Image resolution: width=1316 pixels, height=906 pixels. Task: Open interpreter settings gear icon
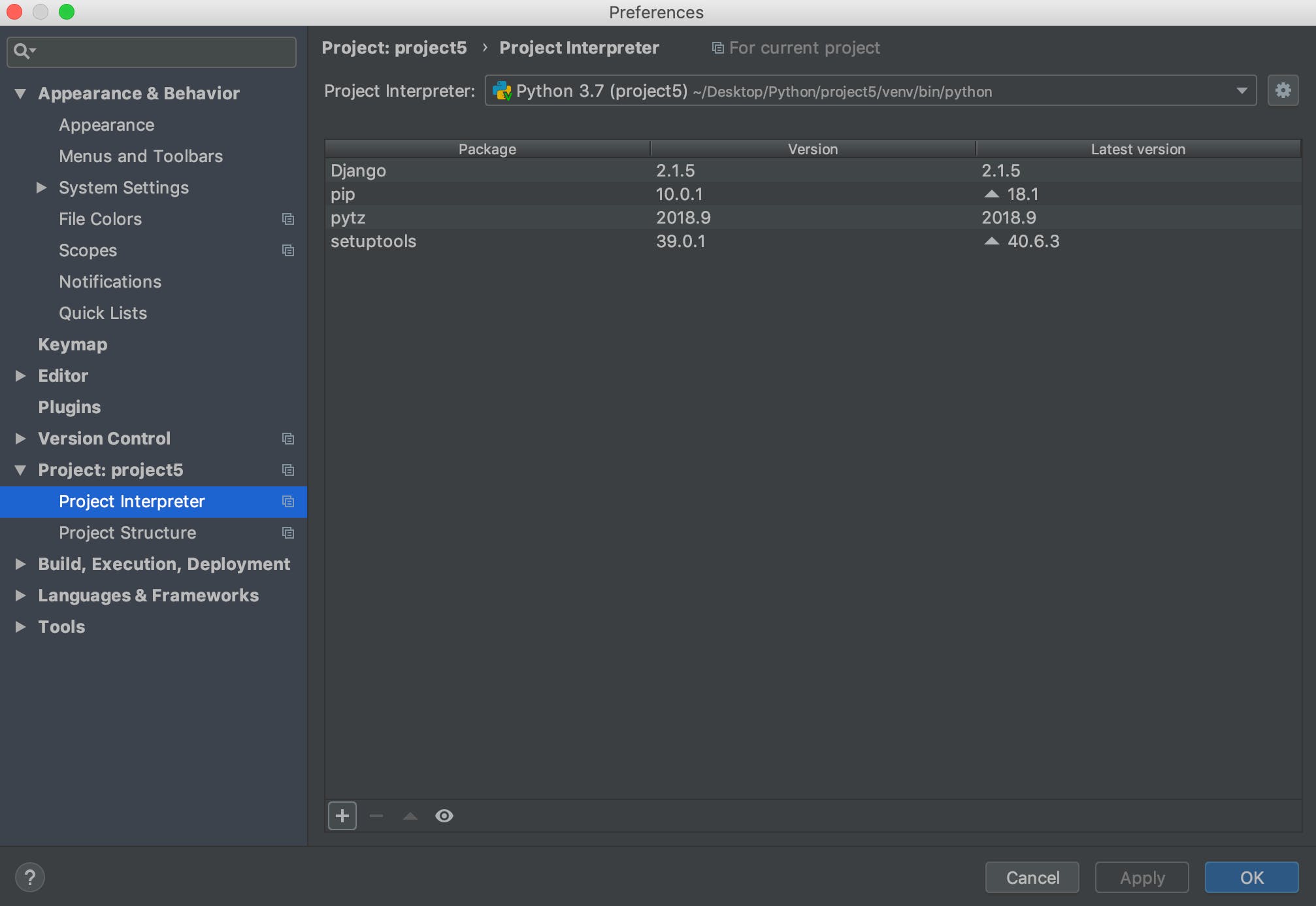(1283, 90)
